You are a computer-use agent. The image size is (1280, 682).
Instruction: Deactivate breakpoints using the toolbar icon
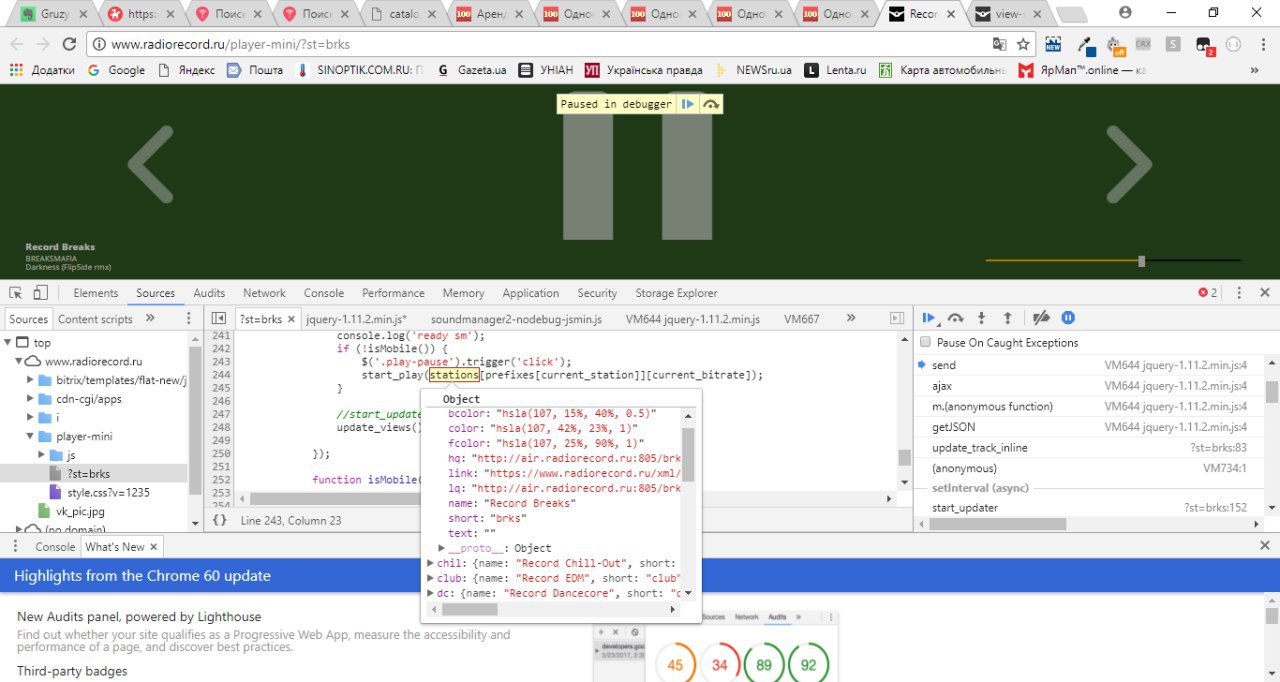coord(1041,318)
